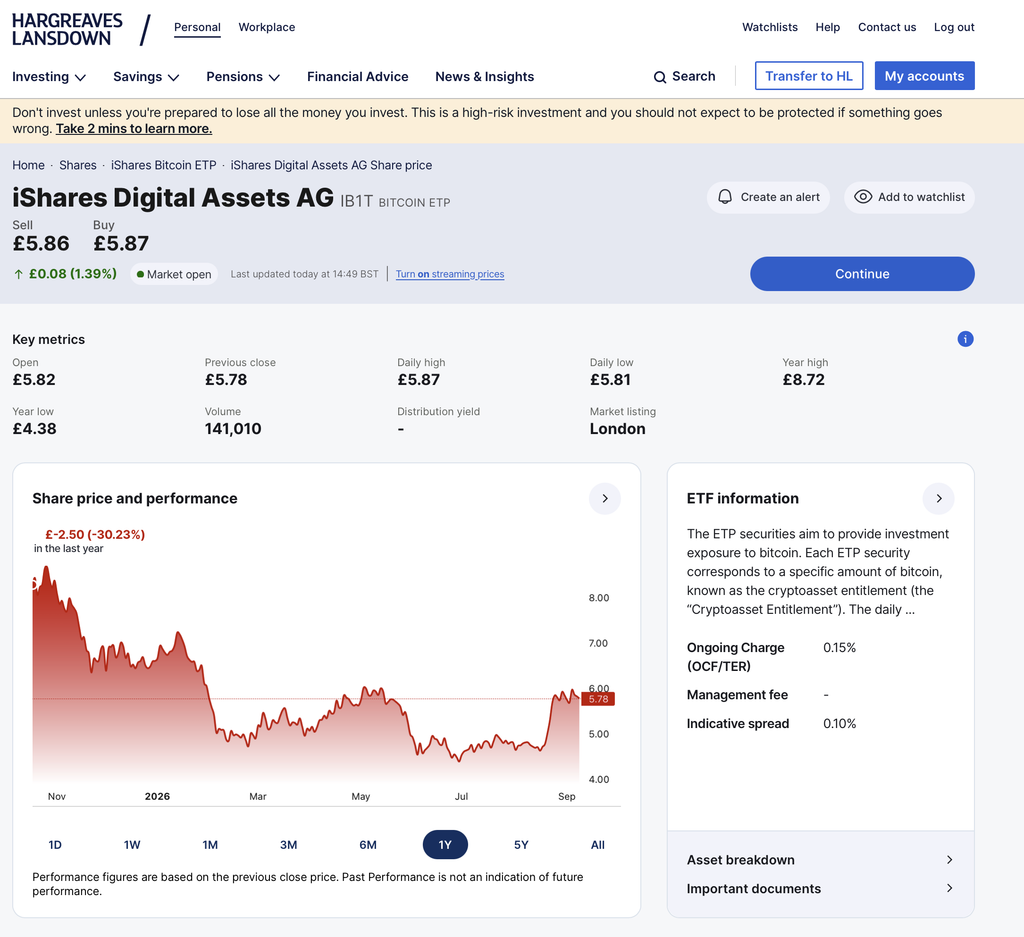Click Log out

(x=953, y=27)
